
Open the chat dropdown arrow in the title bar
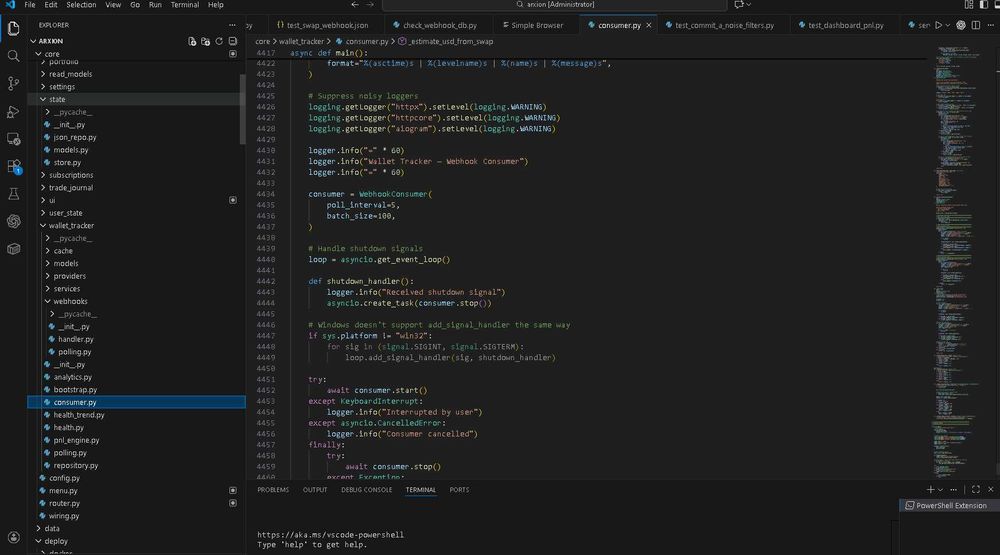tap(749, 4)
